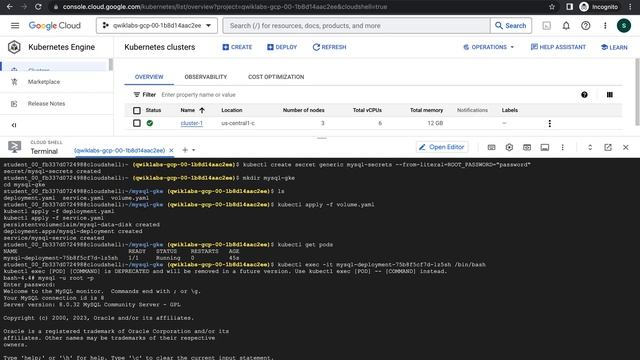Create a new Kubernetes cluster

237,47
